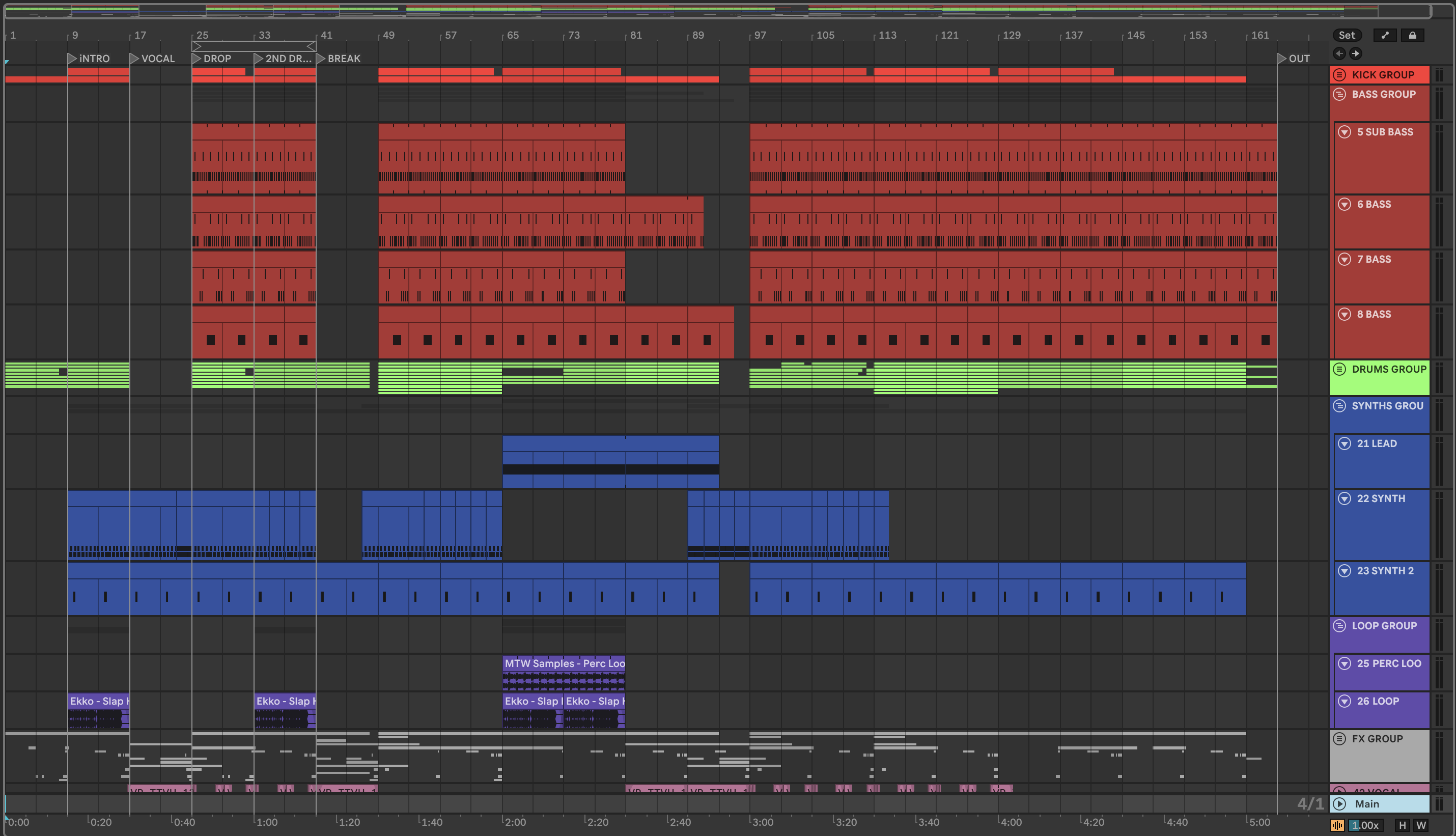This screenshot has width=1456, height=836.
Task: Click the 1.00x zoom level field
Action: (1365, 825)
